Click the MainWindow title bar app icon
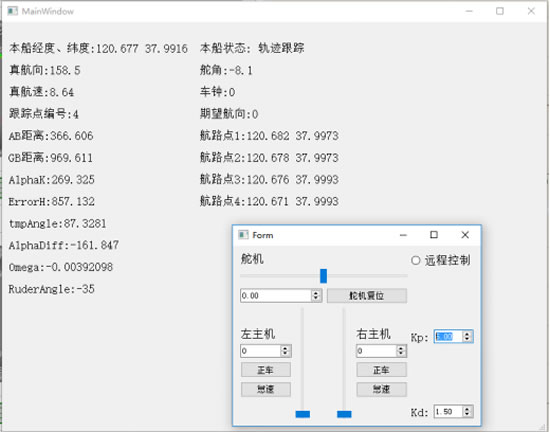 [x=13, y=11]
